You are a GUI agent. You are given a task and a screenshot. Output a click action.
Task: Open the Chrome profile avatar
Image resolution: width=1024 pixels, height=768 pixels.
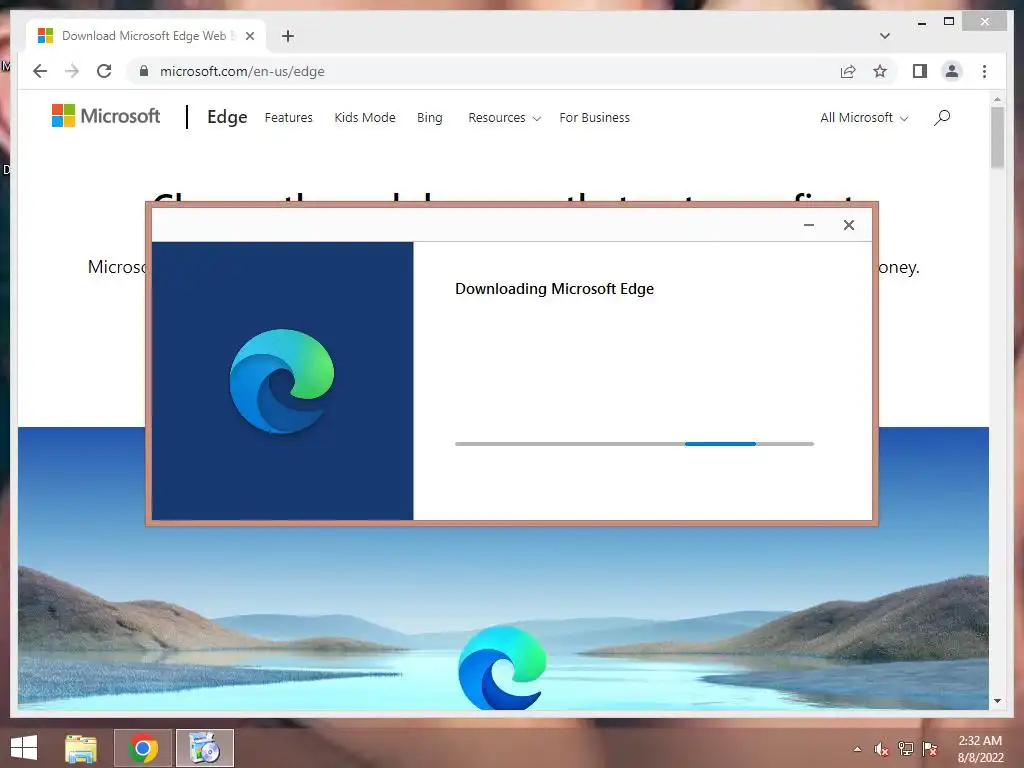point(952,71)
